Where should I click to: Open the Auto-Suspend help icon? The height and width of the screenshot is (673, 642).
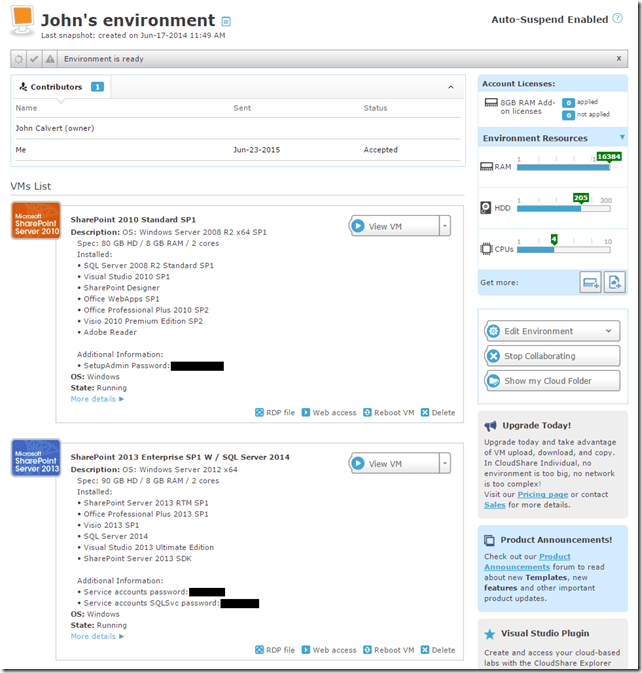tap(617, 19)
